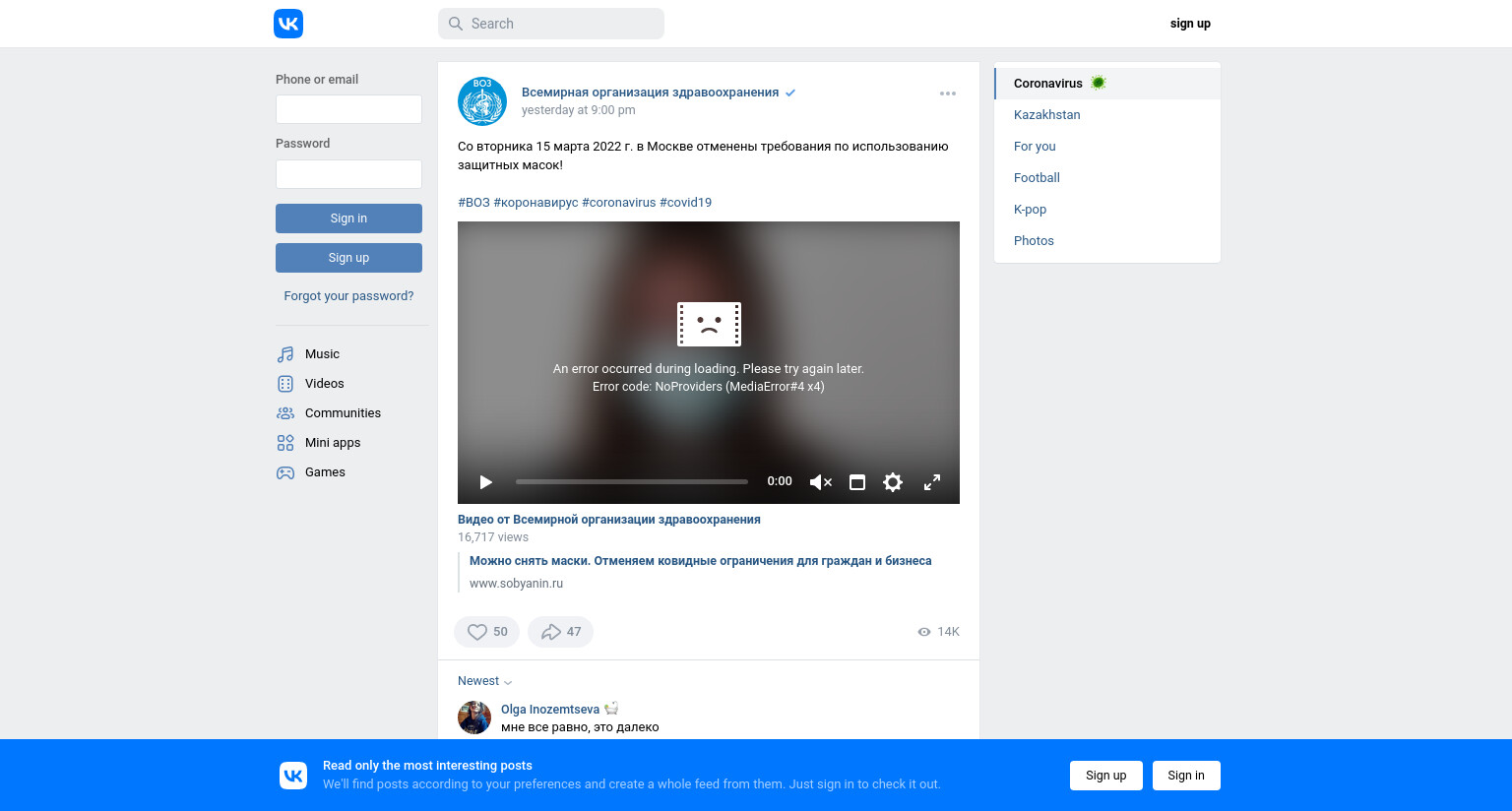The image size is (1512, 811).
Task: Click emoji status icon beside Olga's name
Action: click(611, 709)
